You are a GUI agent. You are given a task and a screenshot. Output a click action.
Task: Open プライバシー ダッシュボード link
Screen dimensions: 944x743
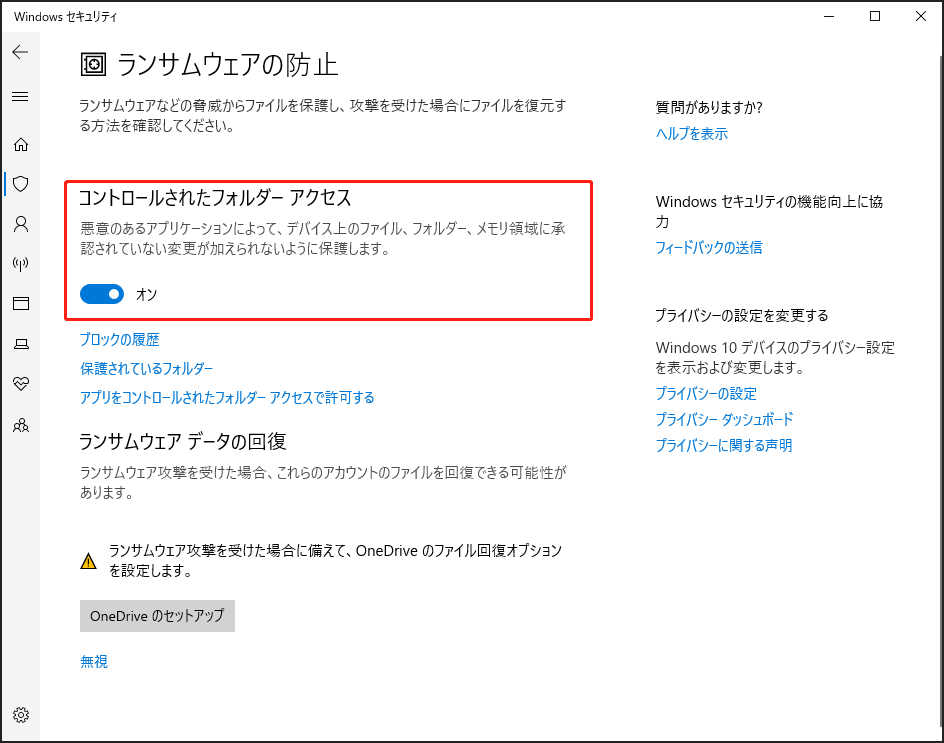coord(724,419)
